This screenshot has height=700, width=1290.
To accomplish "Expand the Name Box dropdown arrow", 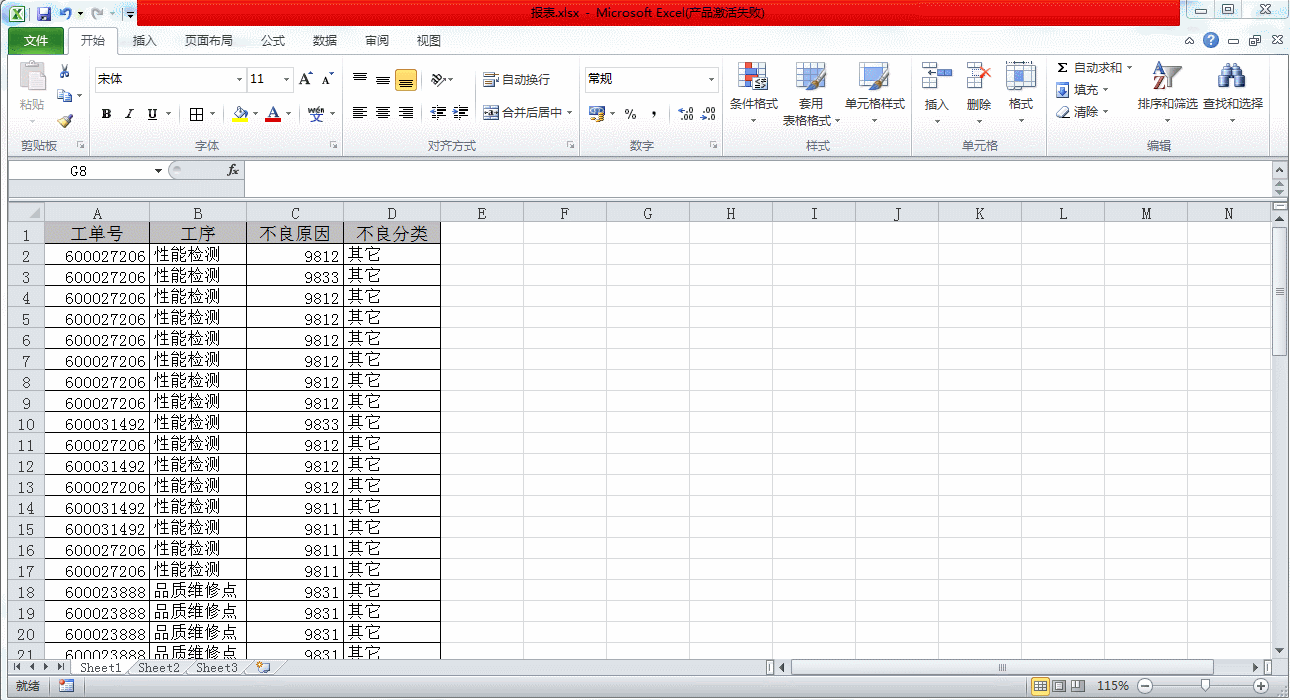I will 158,171.
